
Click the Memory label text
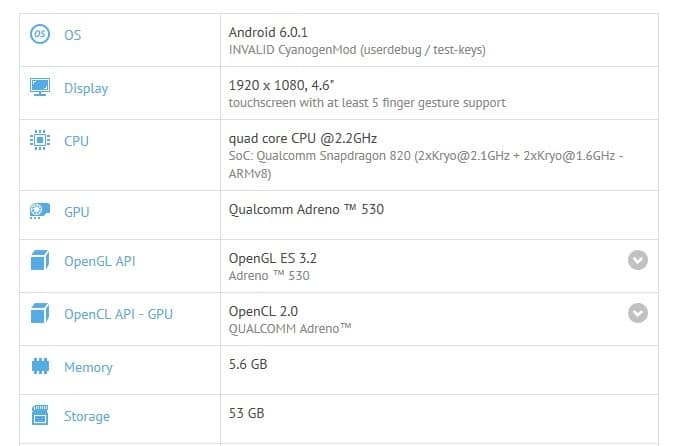coord(88,367)
